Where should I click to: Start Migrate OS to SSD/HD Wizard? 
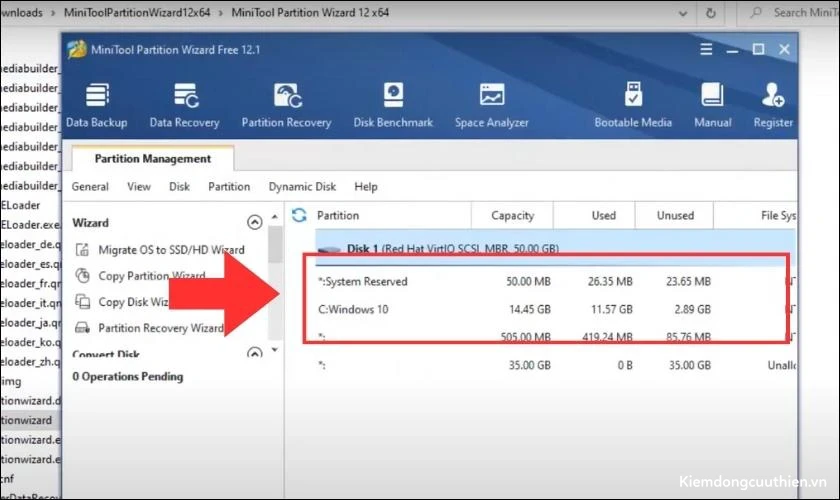[171, 250]
